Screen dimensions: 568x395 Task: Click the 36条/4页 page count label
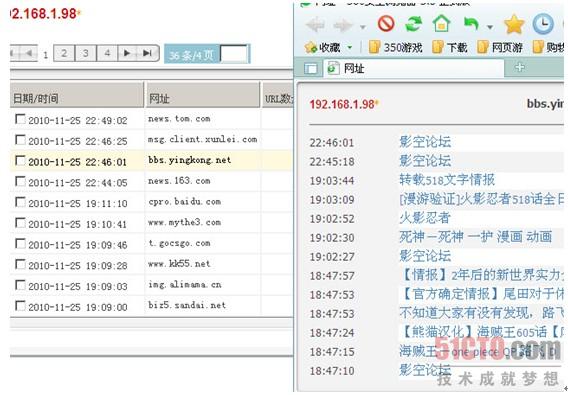point(192,55)
